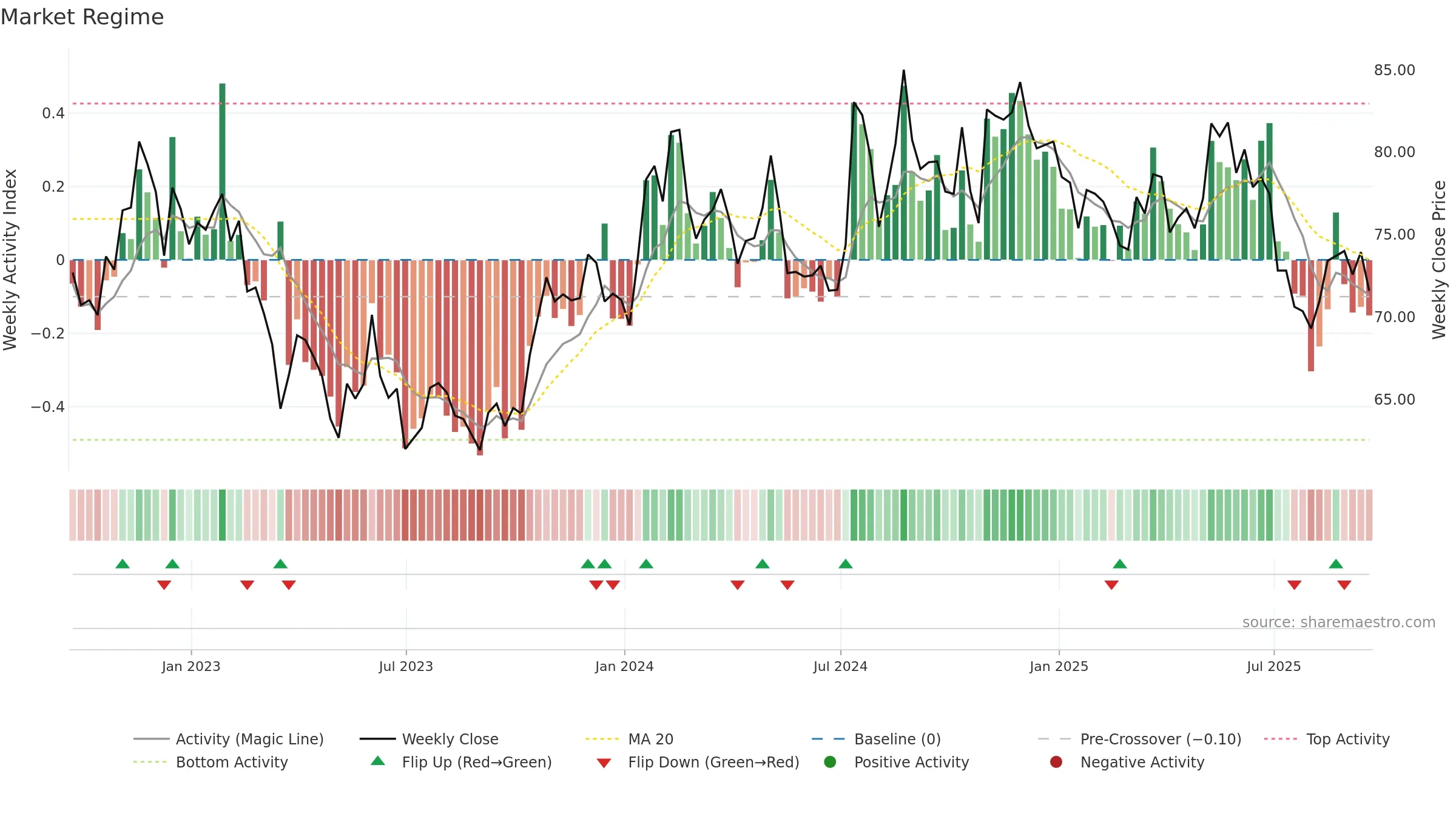Toggle the MA 20 legend entry
Screen dimensions: 1456x819
(629, 739)
